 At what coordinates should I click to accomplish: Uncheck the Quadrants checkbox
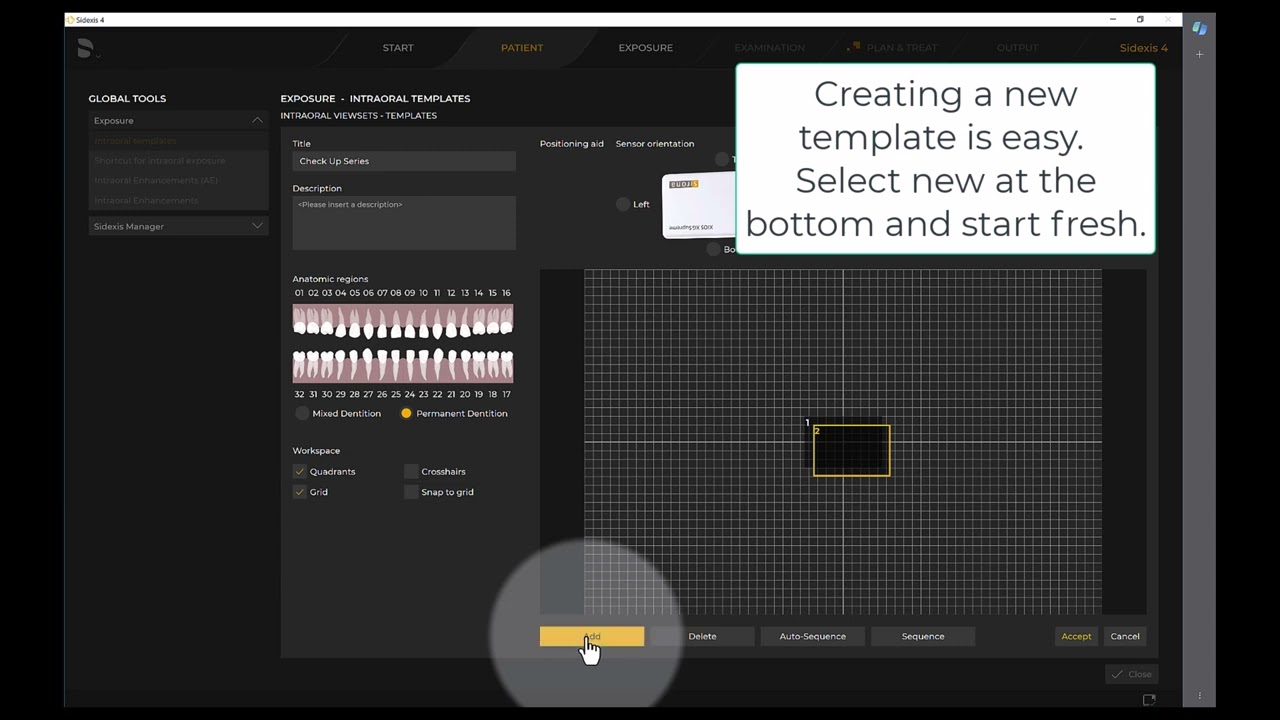click(299, 471)
